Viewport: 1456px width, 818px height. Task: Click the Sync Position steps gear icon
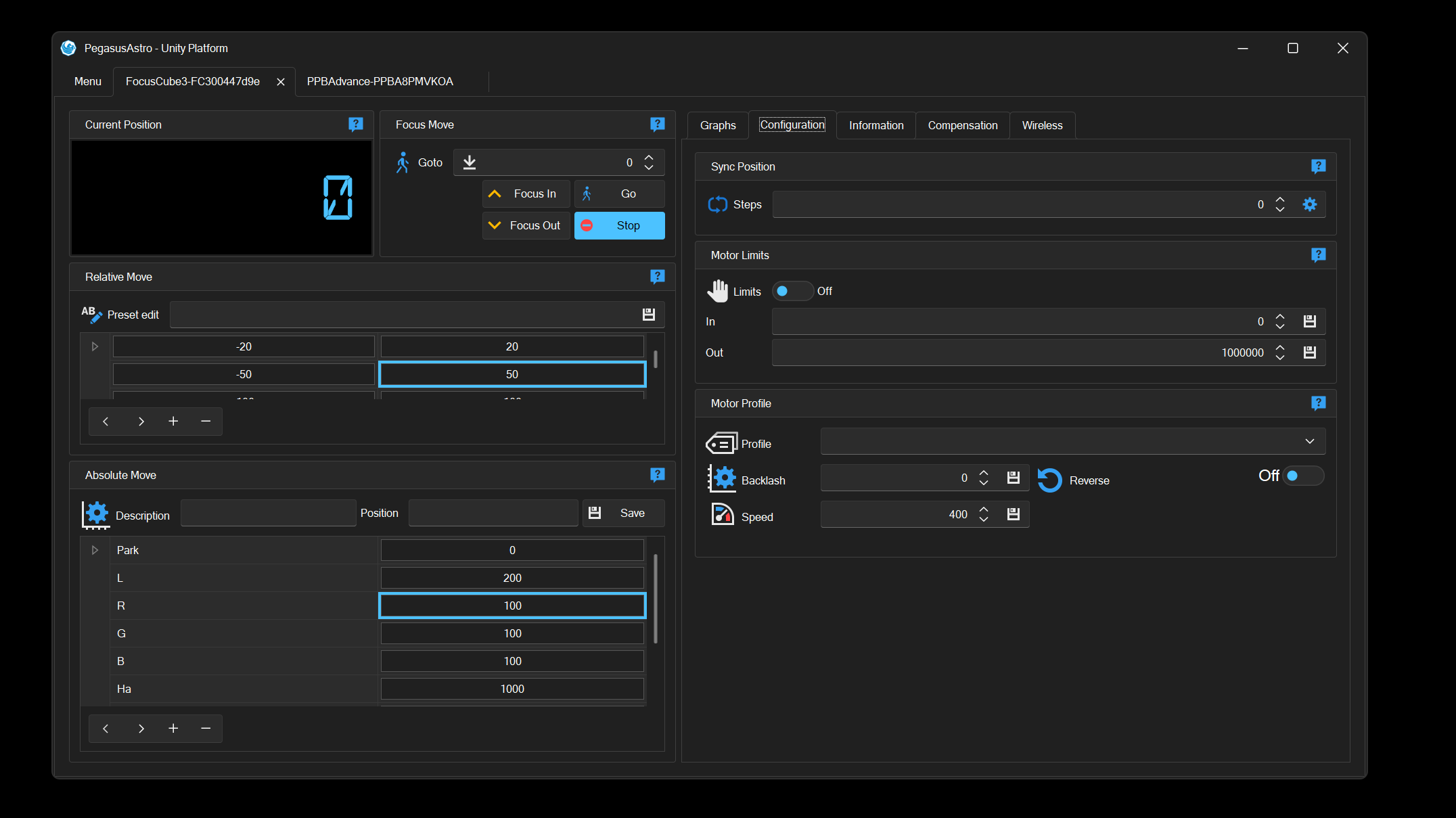point(1310,204)
